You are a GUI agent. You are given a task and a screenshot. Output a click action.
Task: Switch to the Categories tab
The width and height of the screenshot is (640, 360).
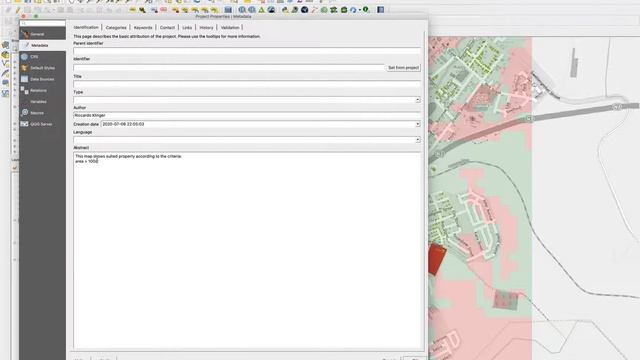116,27
